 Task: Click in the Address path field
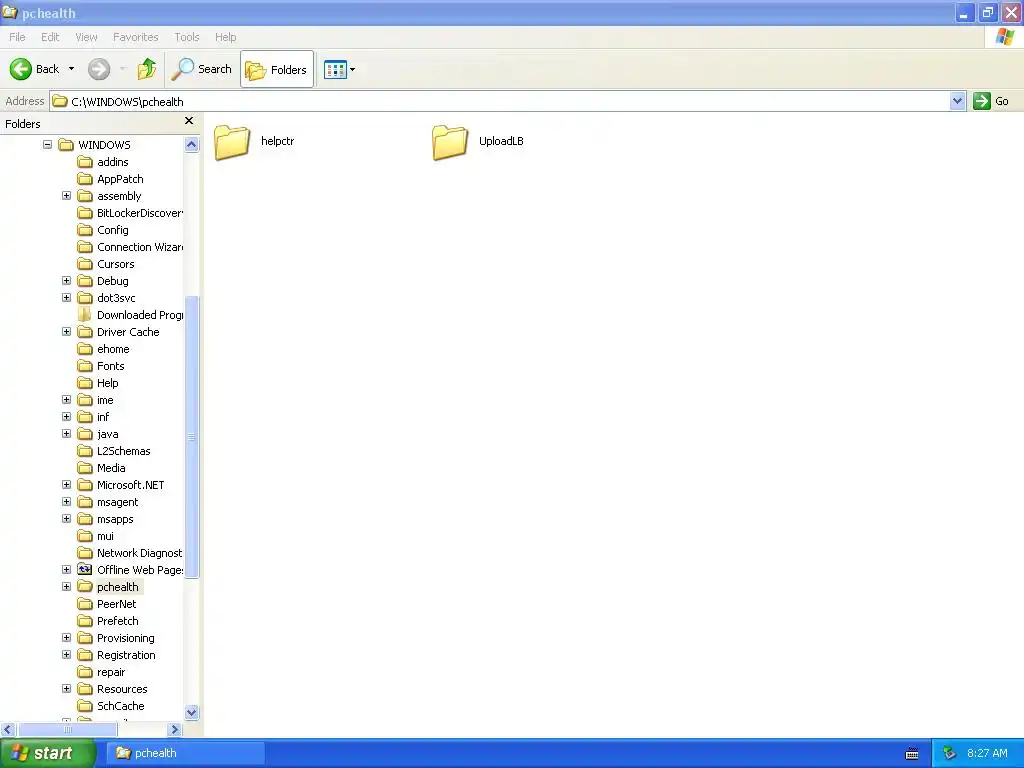(x=500, y=101)
